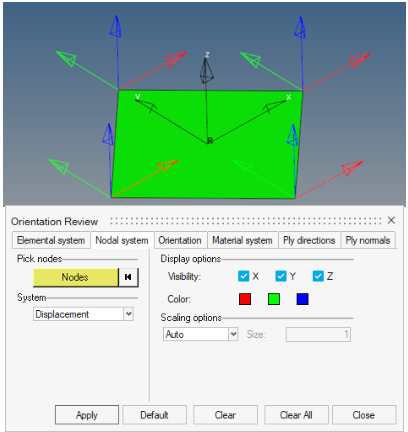This screenshot has height=432, width=408.
Task: Click the Clear All button
Action: click(x=296, y=415)
